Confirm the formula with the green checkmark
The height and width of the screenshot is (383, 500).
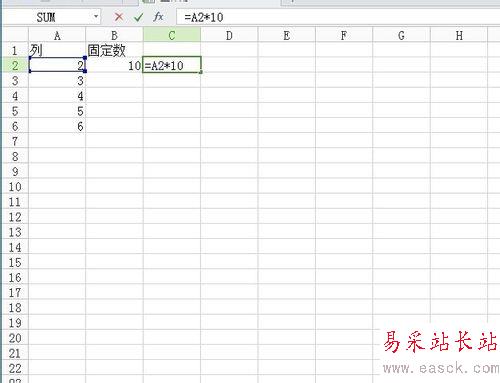138,17
